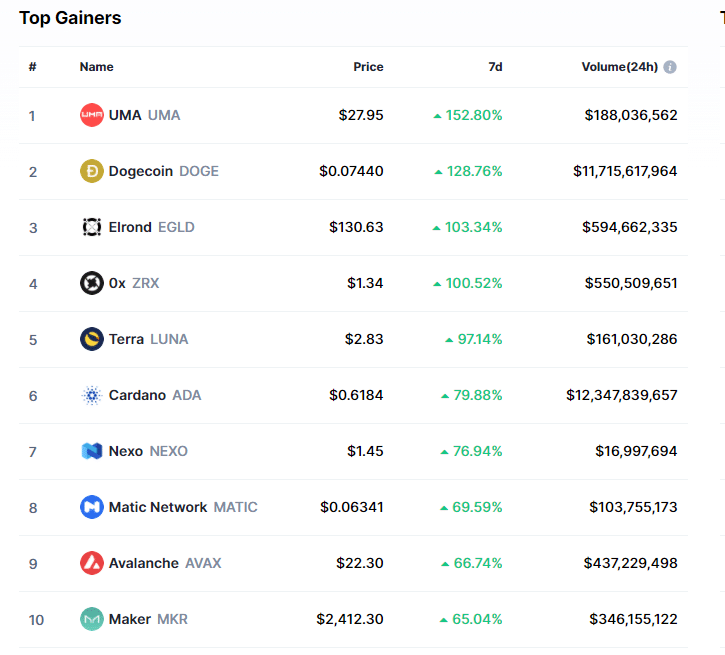
Task: Open the Dogecoin name link
Action: tap(139, 171)
